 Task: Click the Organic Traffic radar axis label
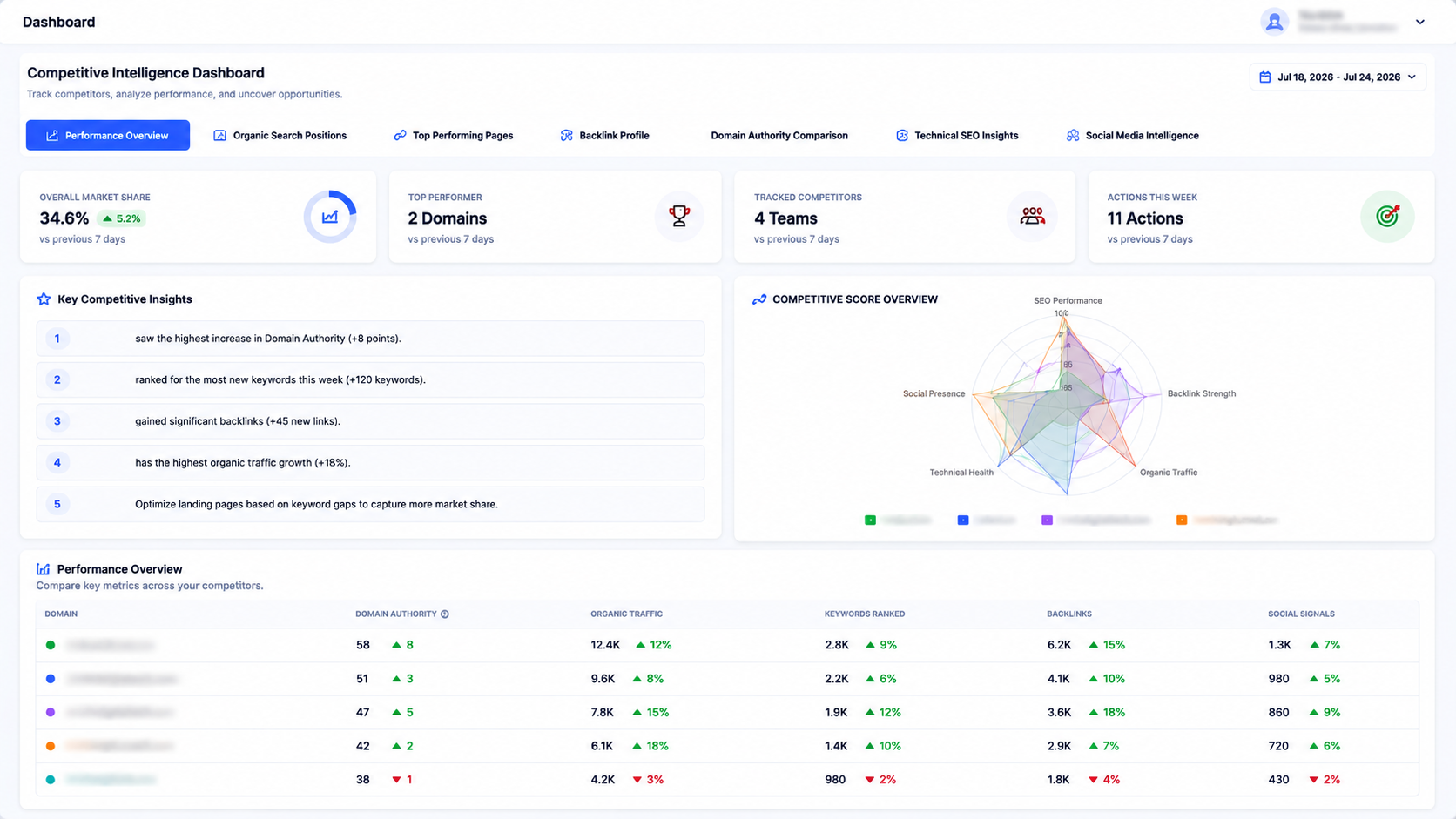click(1169, 473)
